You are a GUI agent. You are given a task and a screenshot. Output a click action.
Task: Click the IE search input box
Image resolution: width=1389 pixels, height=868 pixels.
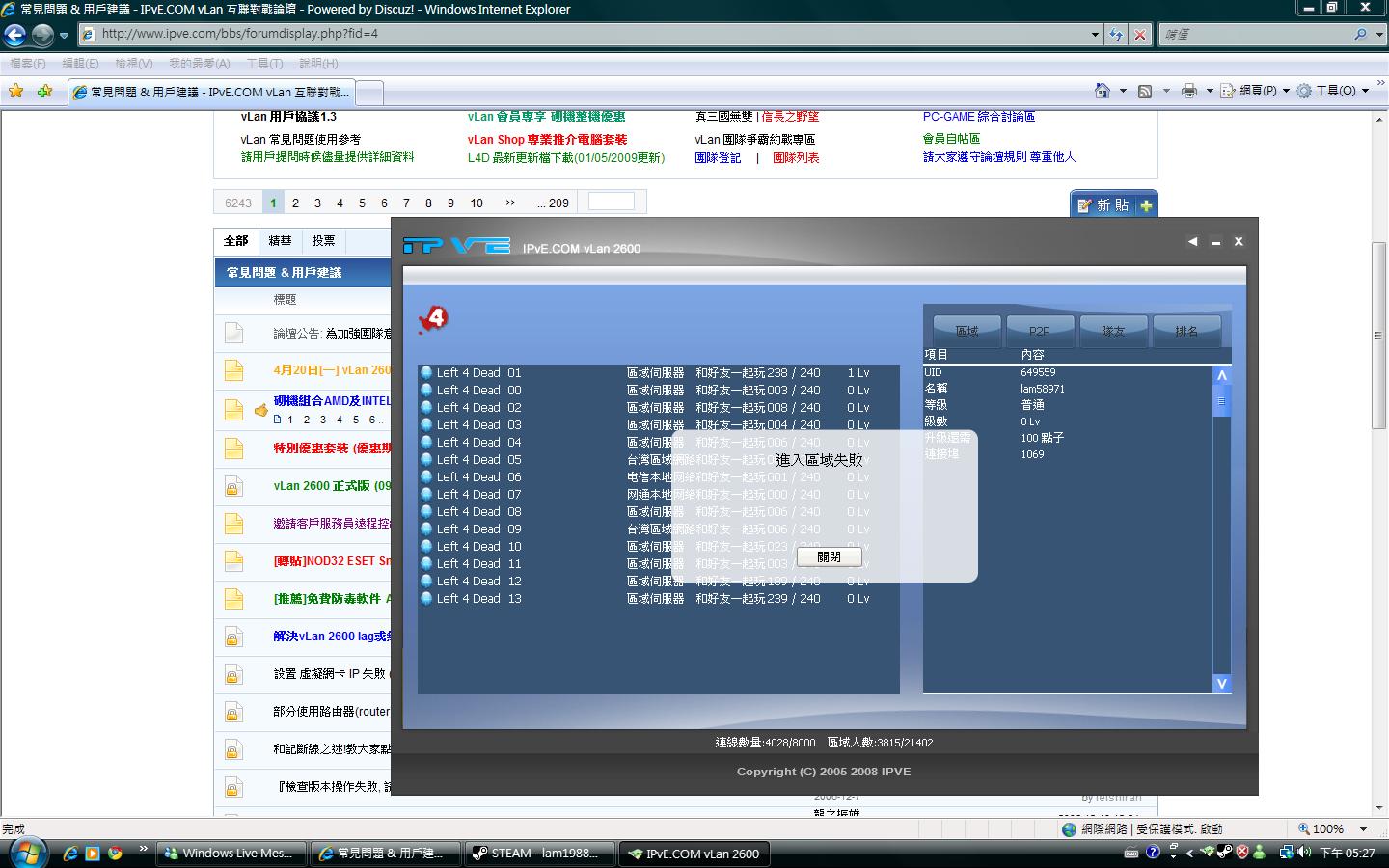pyautogui.click(x=1255, y=35)
